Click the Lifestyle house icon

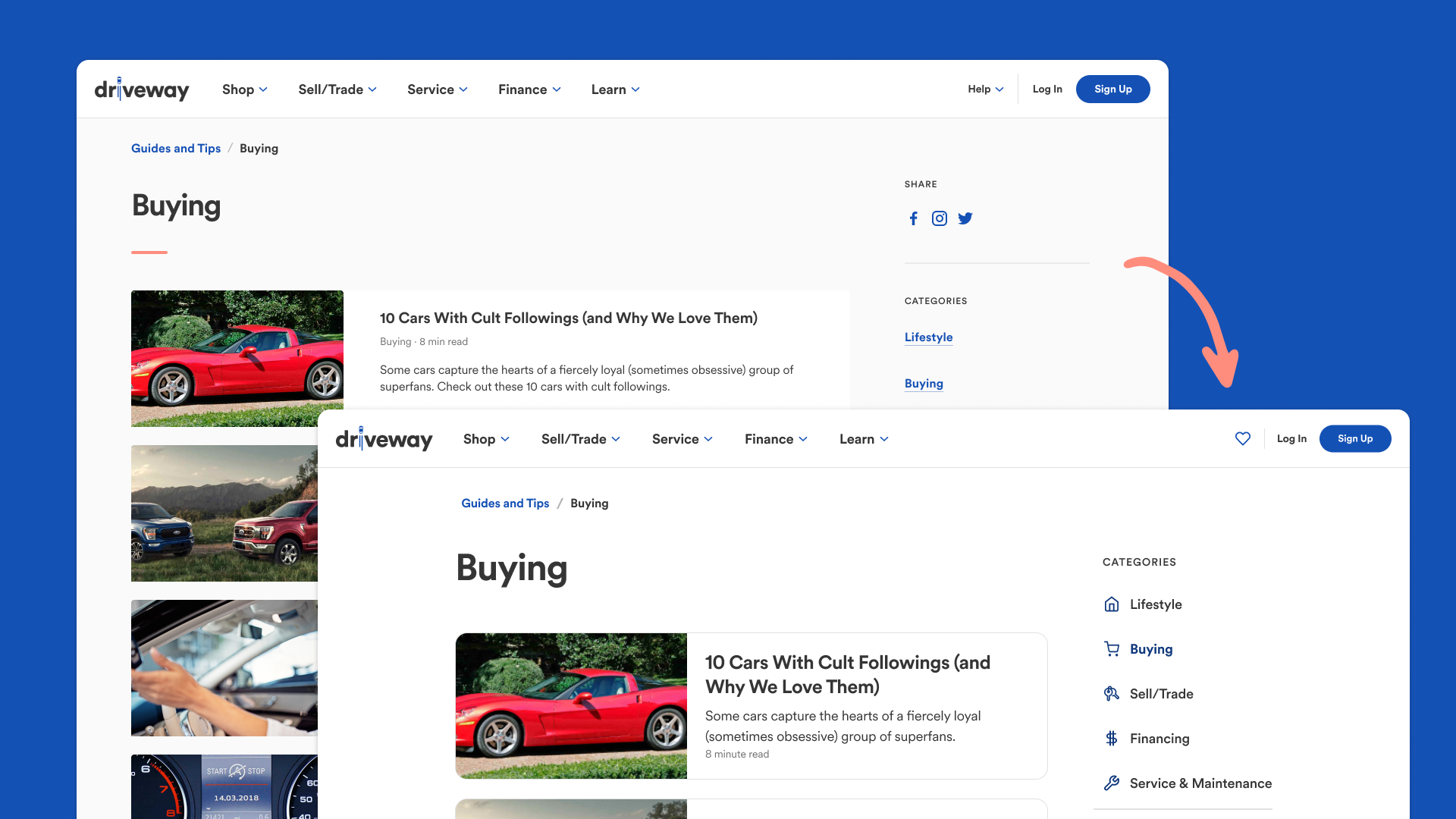[x=1112, y=604]
